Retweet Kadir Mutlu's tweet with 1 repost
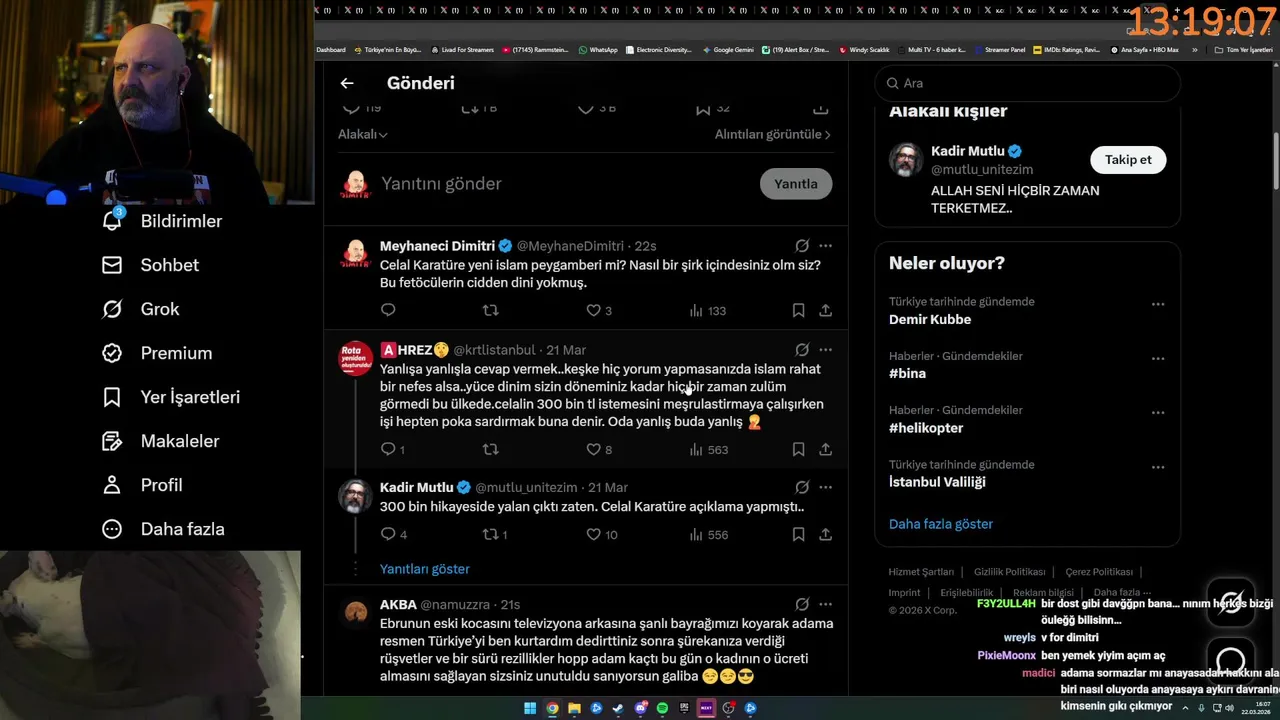Screen dimensions: 1280x720 click(495, 535)
